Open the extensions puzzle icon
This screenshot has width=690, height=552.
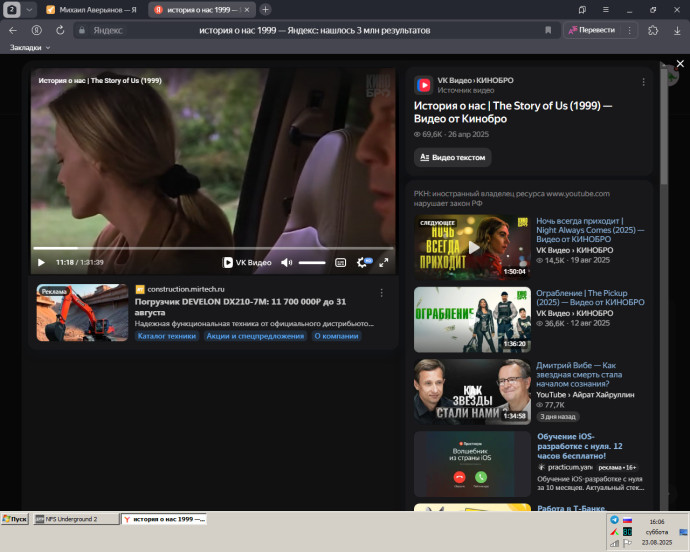pyautogui.click(x=653, y=30)
